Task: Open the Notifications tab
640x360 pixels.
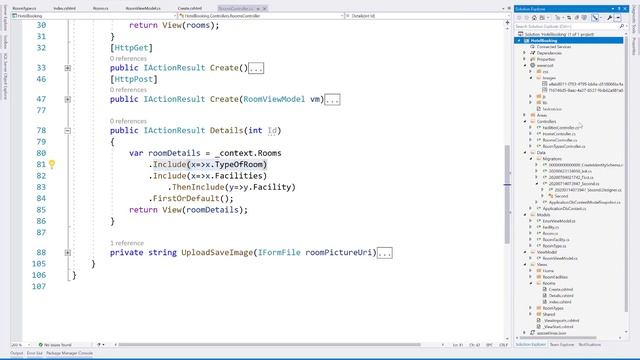Action: click(590, 344)
